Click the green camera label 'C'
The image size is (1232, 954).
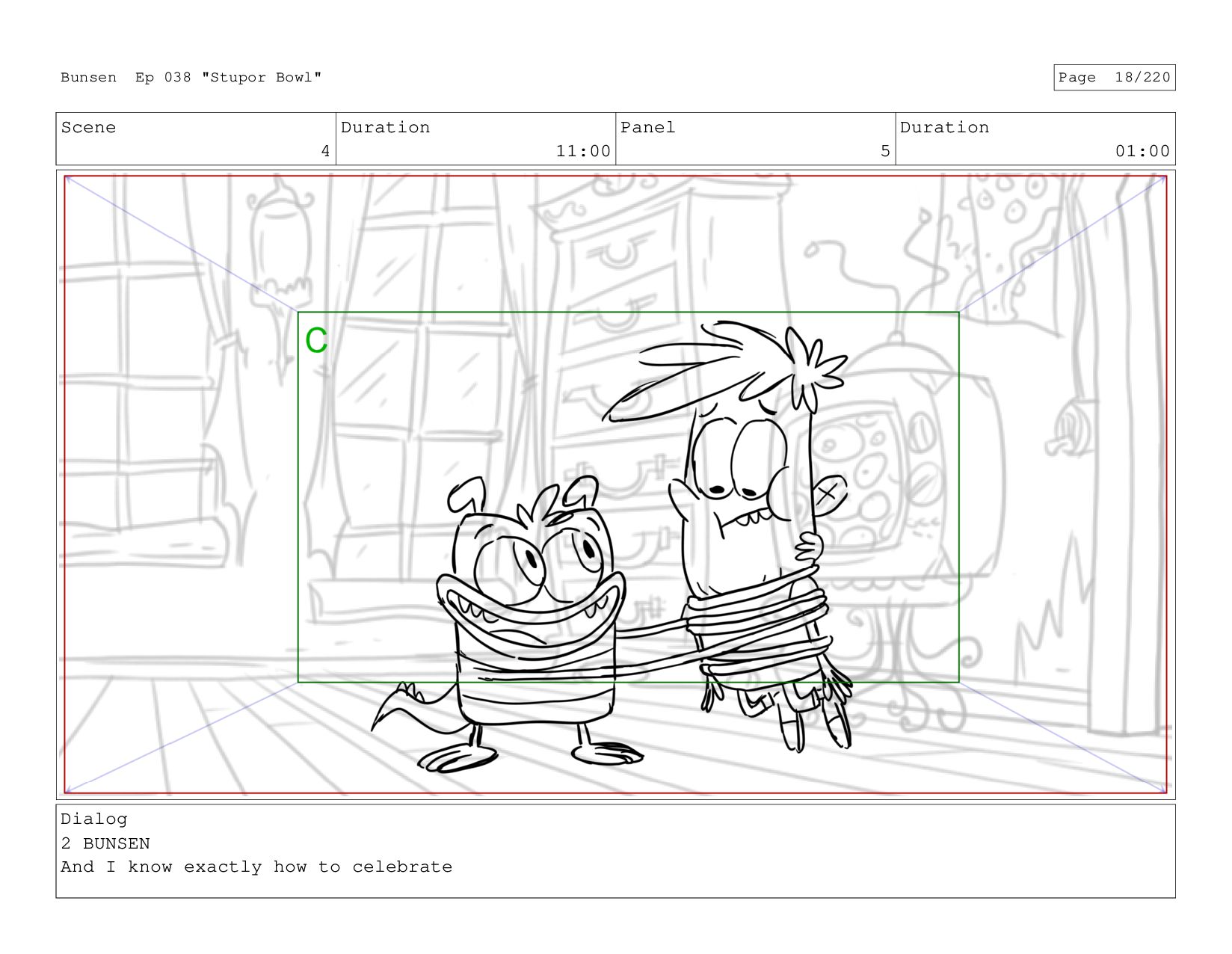coord(316,341)
